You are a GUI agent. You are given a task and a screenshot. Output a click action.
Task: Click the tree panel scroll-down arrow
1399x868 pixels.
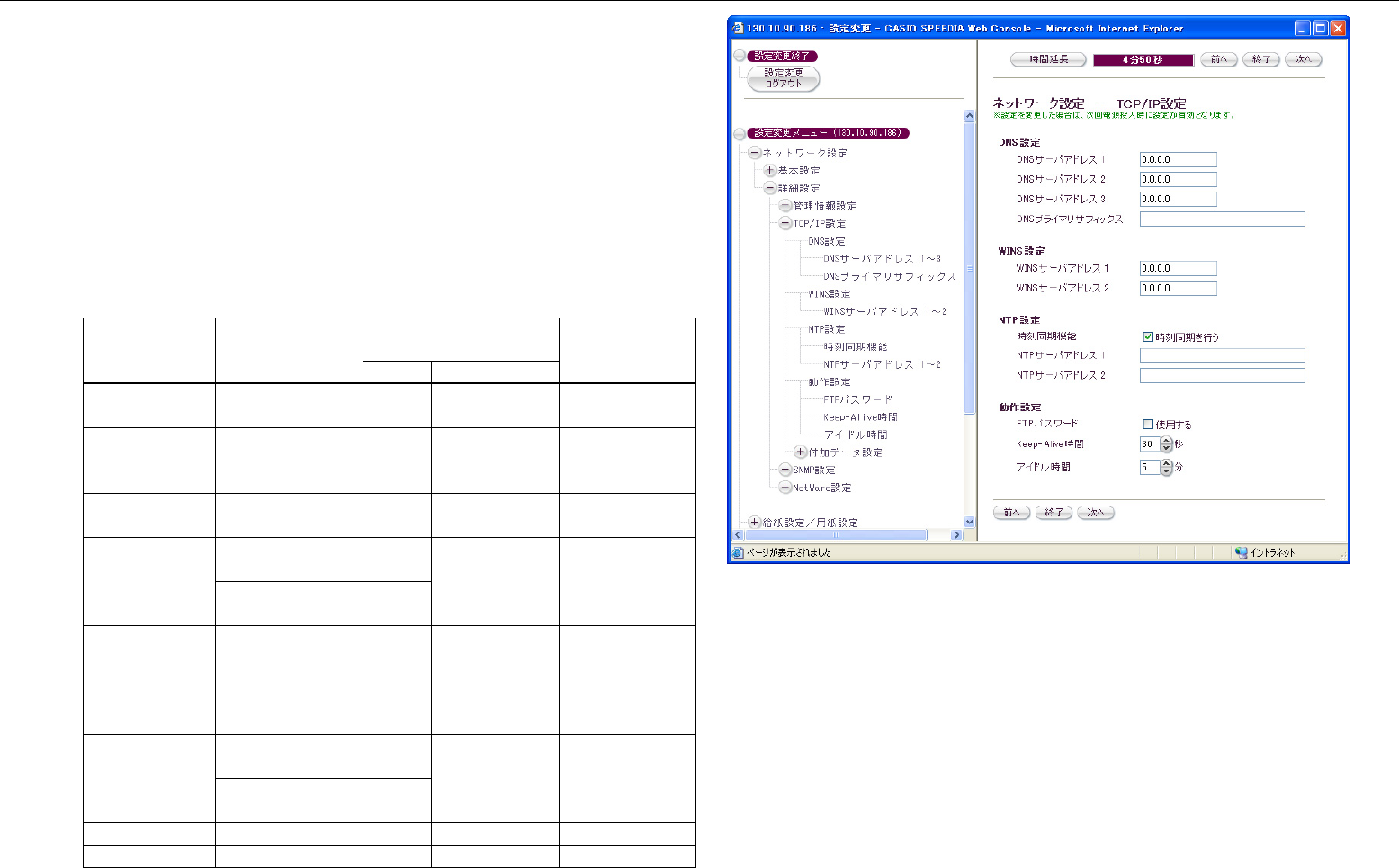(x=969, y=522)
